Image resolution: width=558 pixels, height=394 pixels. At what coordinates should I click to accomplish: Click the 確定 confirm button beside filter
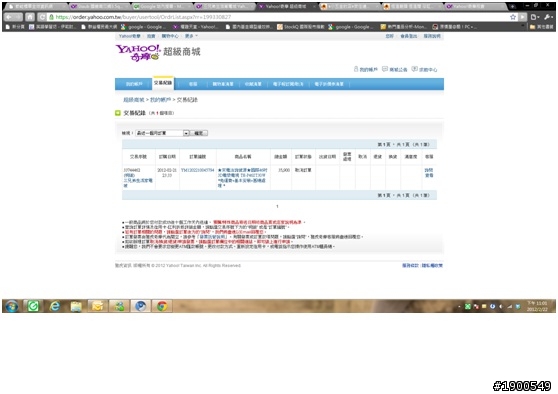(199, 133)
